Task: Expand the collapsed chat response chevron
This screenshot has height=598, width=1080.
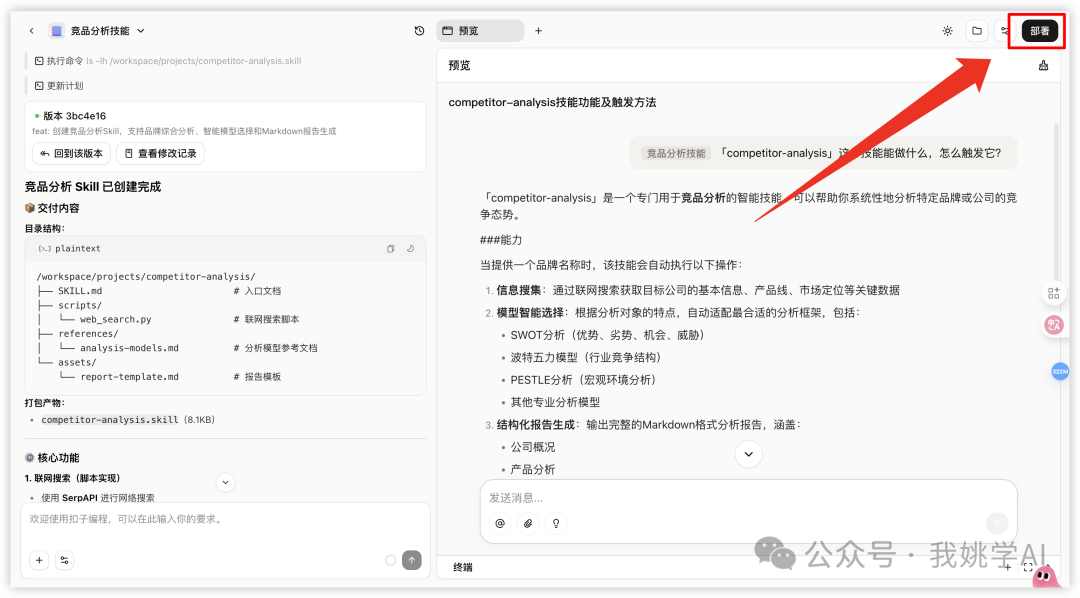Action: pos(748,453)
